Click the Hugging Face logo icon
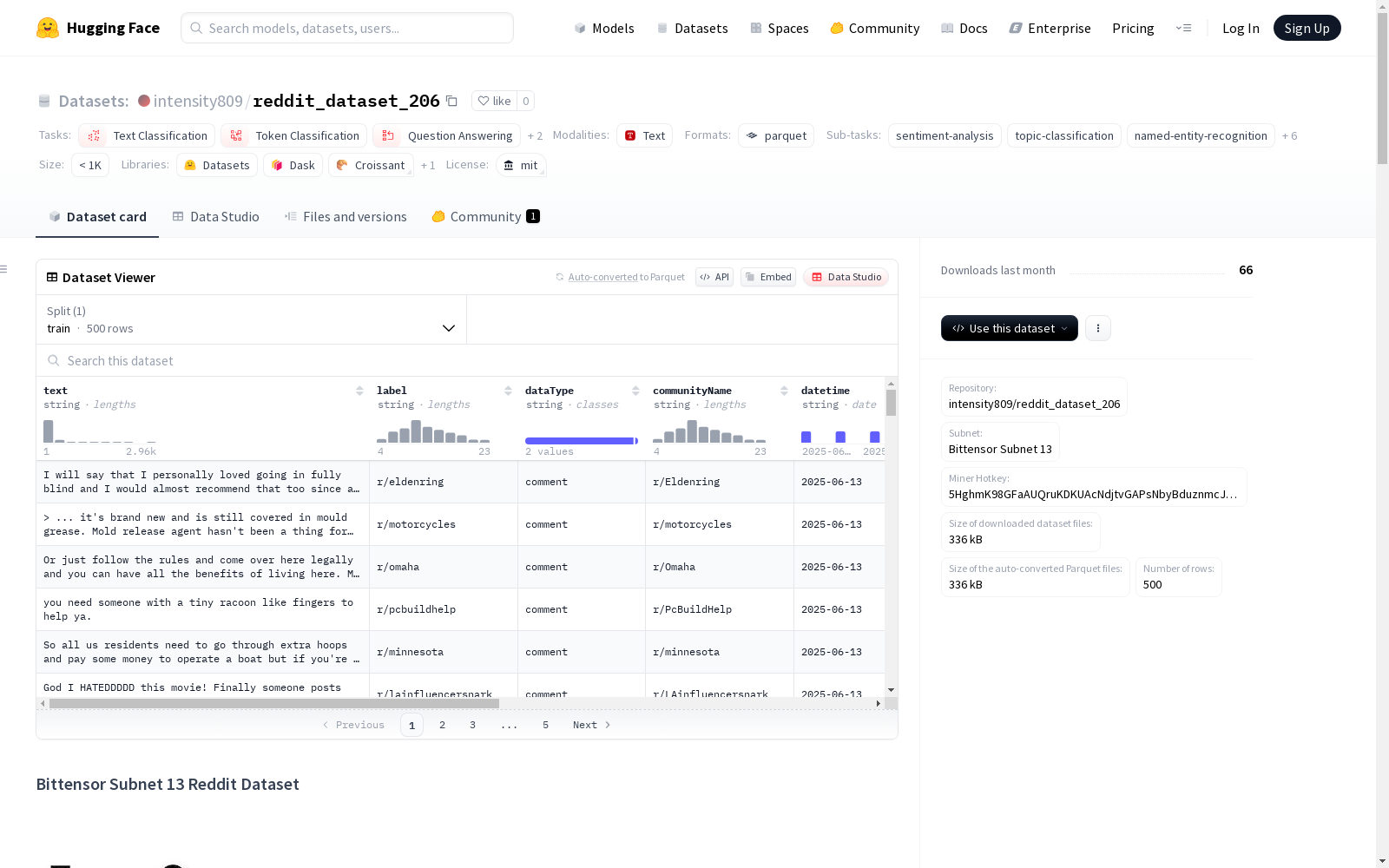1389x868 pixels. pyautogui.click(x=48, y=28)
